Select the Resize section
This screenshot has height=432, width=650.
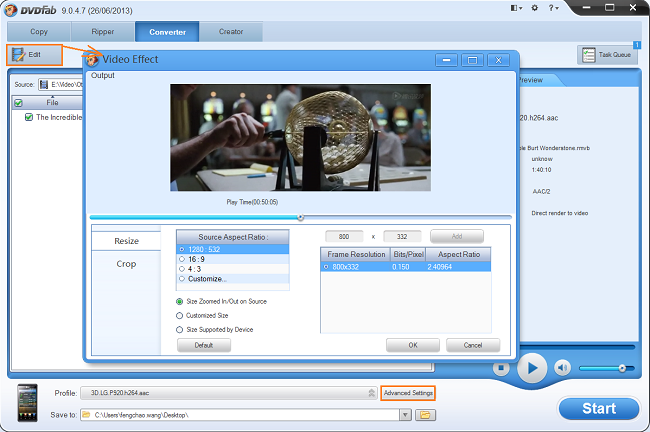(126, 241)
